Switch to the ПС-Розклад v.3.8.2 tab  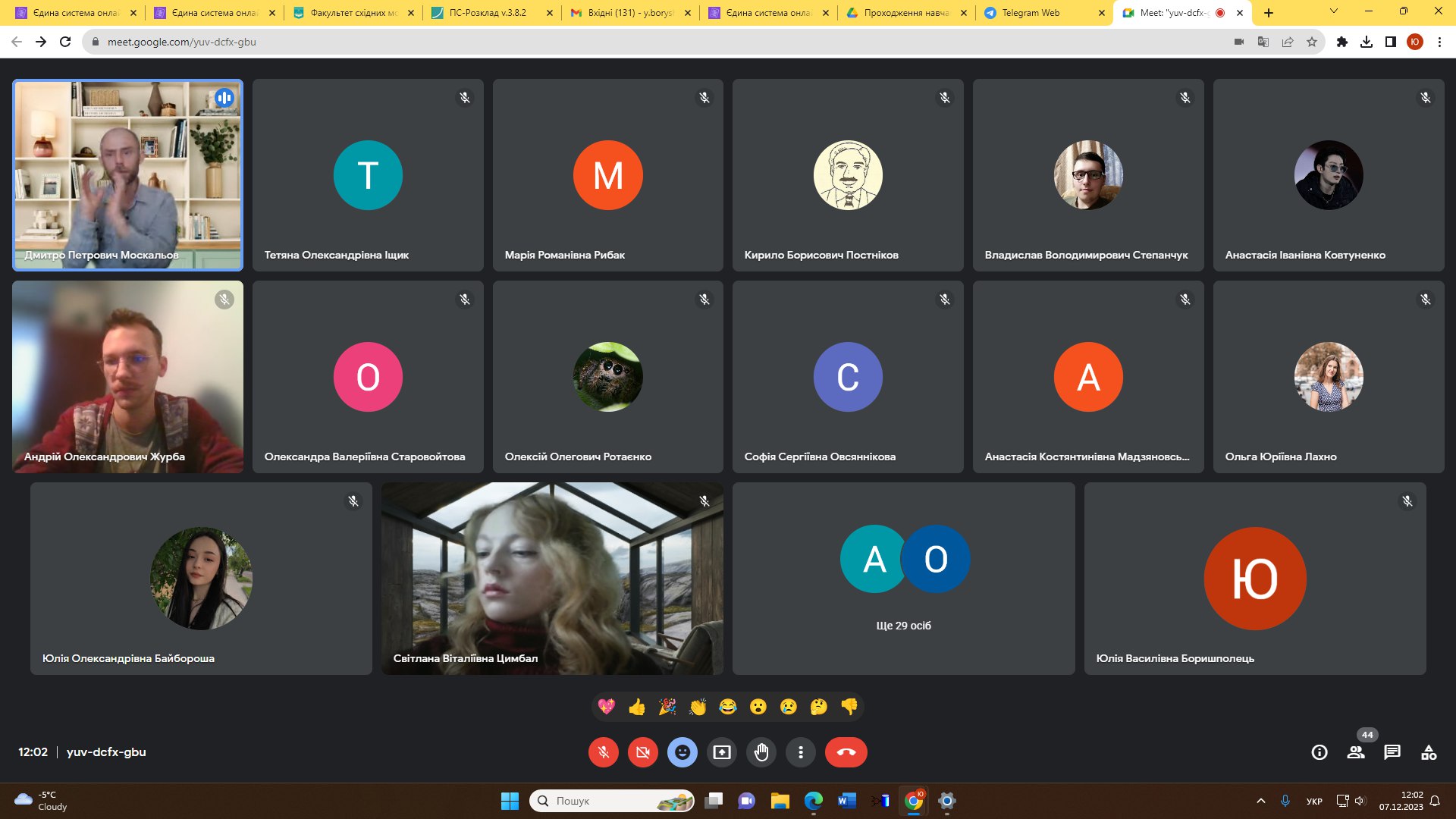tap(487, 13)
